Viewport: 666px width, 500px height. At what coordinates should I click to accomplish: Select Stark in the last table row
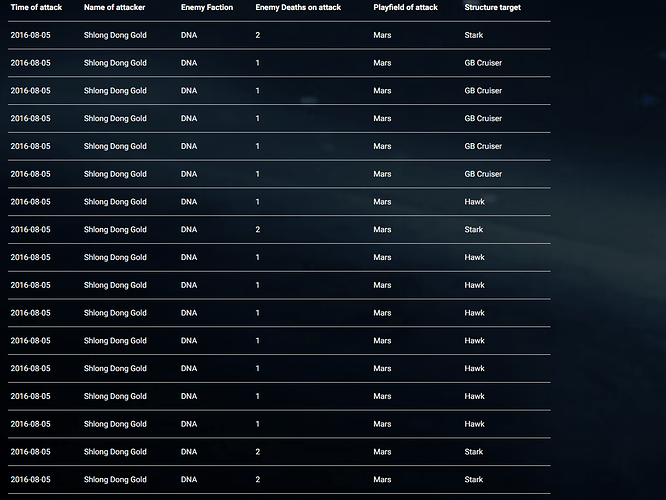[474, 480]
